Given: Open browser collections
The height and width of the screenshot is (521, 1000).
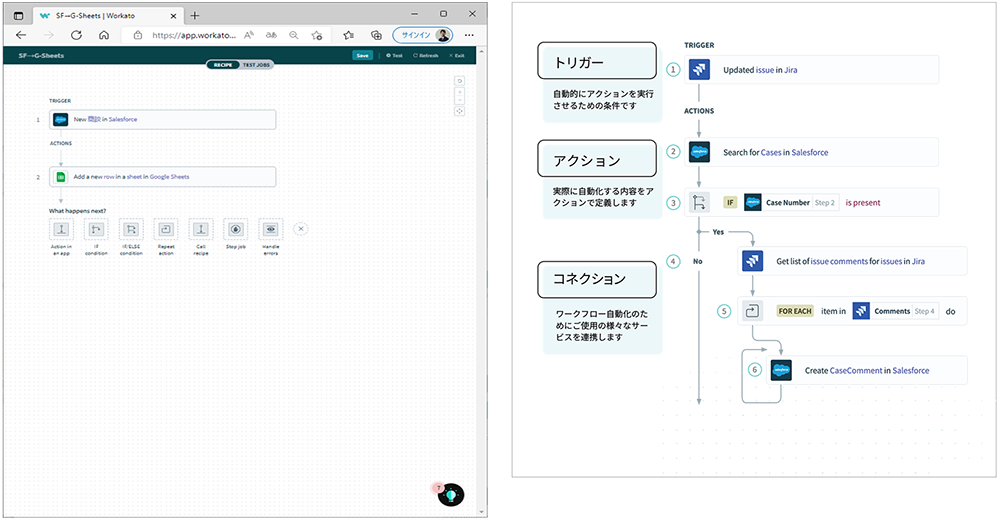Looking at the screenshot, I should tap(376, 35).
